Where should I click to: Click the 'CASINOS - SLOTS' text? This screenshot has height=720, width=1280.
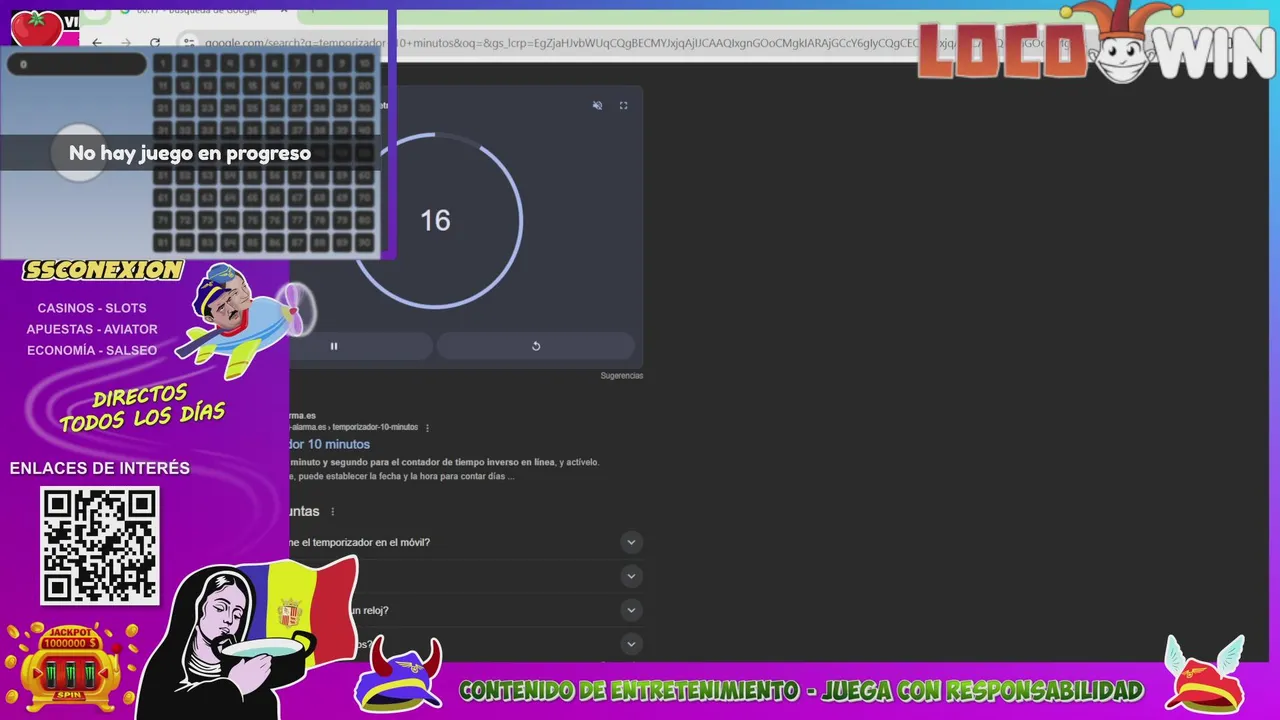click(x=92, y=308)
